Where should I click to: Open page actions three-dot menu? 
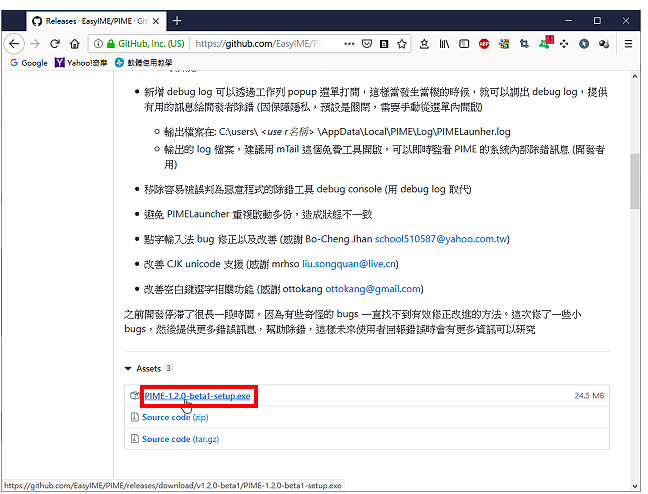(349, 44)
